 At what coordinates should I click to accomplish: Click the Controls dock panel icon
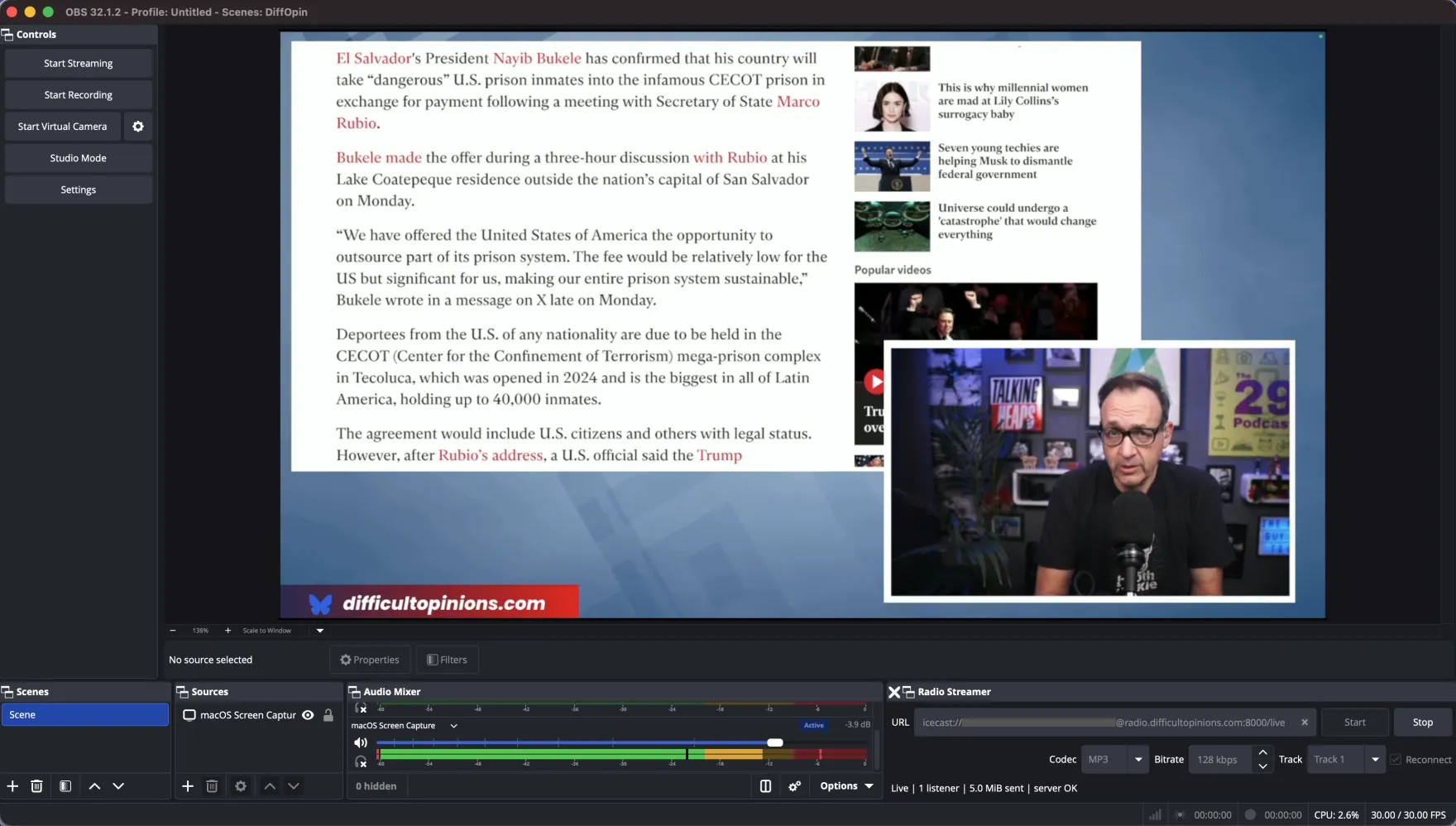coord(7,35)
